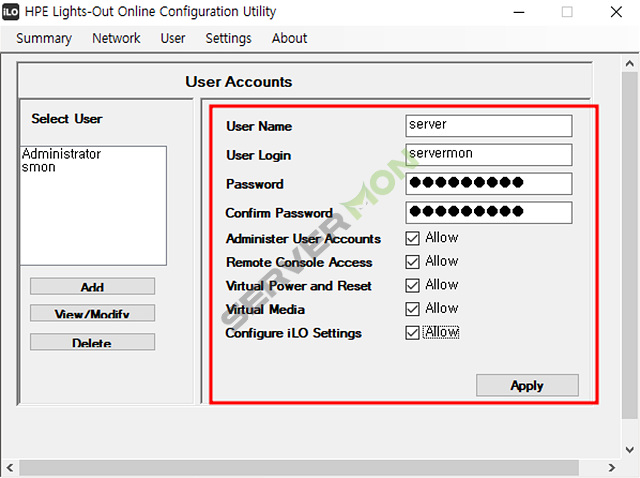Focus the User Name field
The width and height of the screenshot is (640, 478).
pos(489,126)
